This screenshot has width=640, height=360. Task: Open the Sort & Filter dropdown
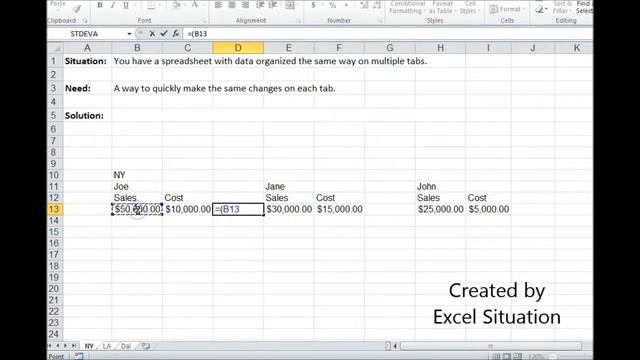click(562, 7)
